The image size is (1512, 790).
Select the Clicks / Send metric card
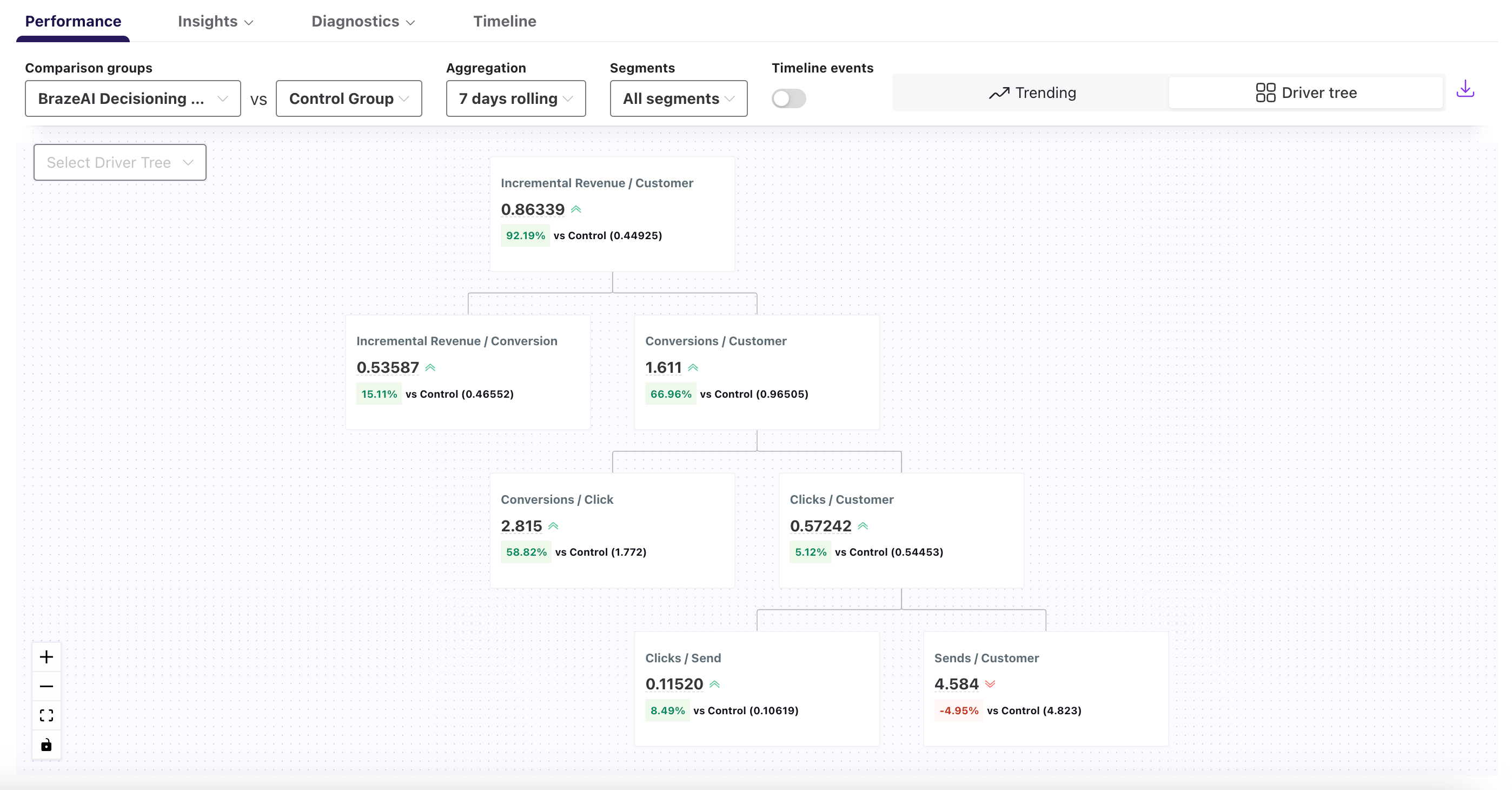756,687
